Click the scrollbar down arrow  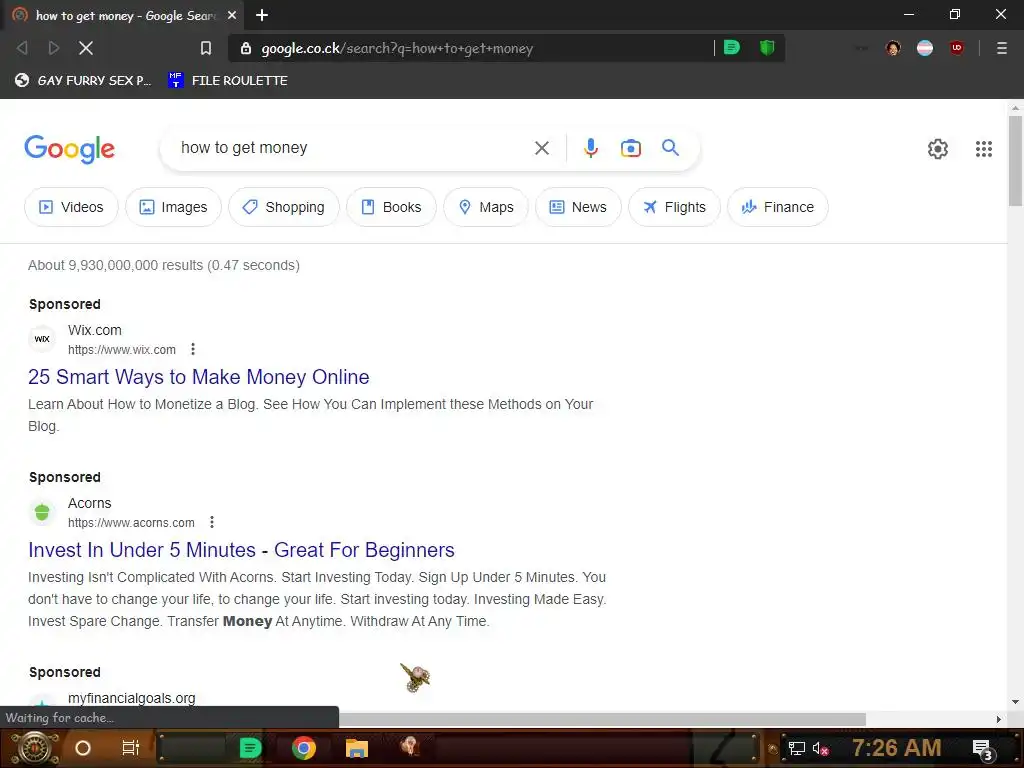1015,703
